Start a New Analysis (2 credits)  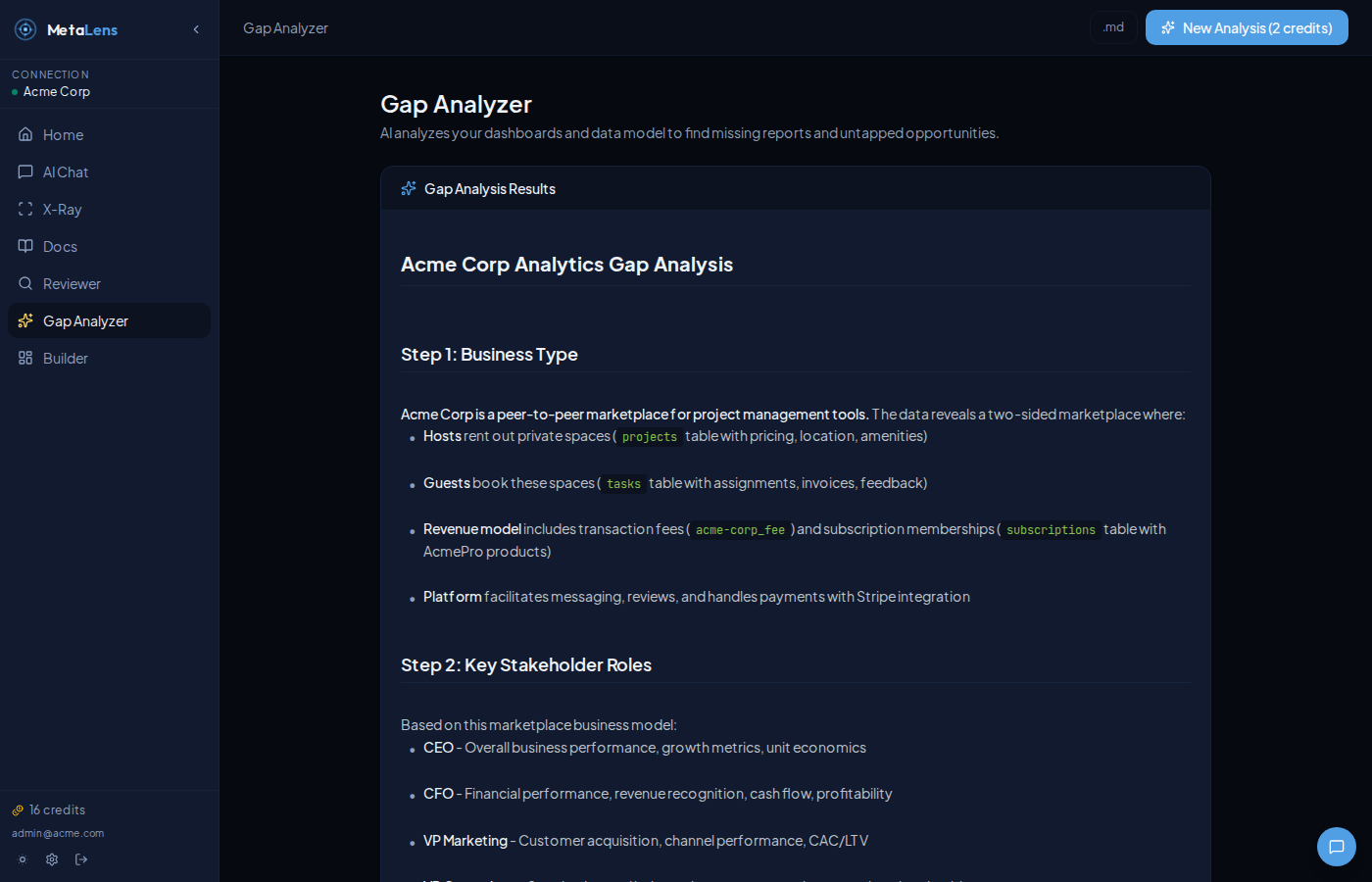[x=1247, y=27]
